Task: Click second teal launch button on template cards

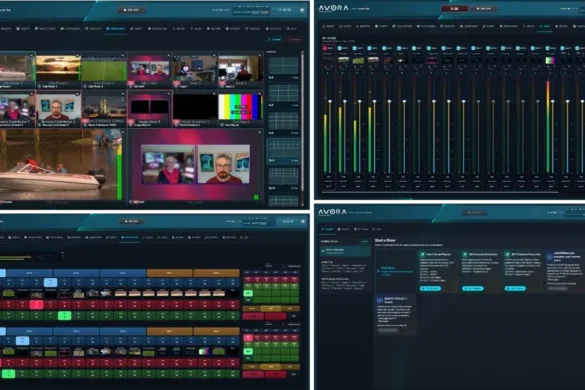Action: click(x=473, y=288)
